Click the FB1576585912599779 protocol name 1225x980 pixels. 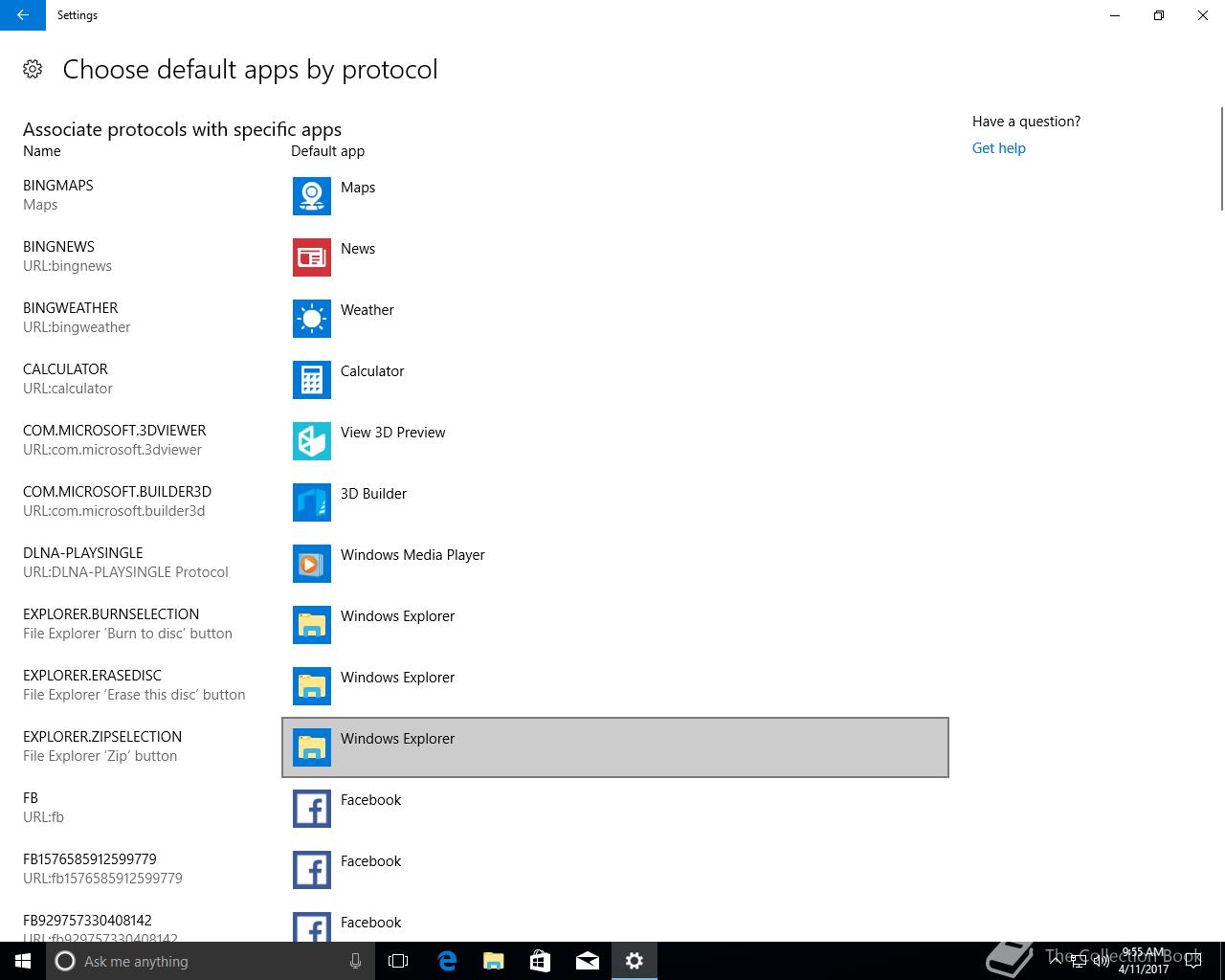click(90, 859)
